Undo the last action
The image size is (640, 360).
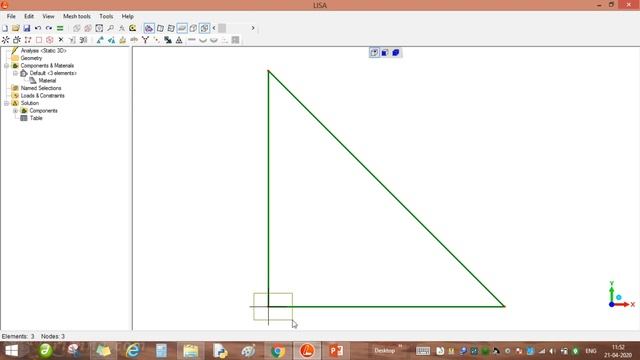click(x=38, y=28)
